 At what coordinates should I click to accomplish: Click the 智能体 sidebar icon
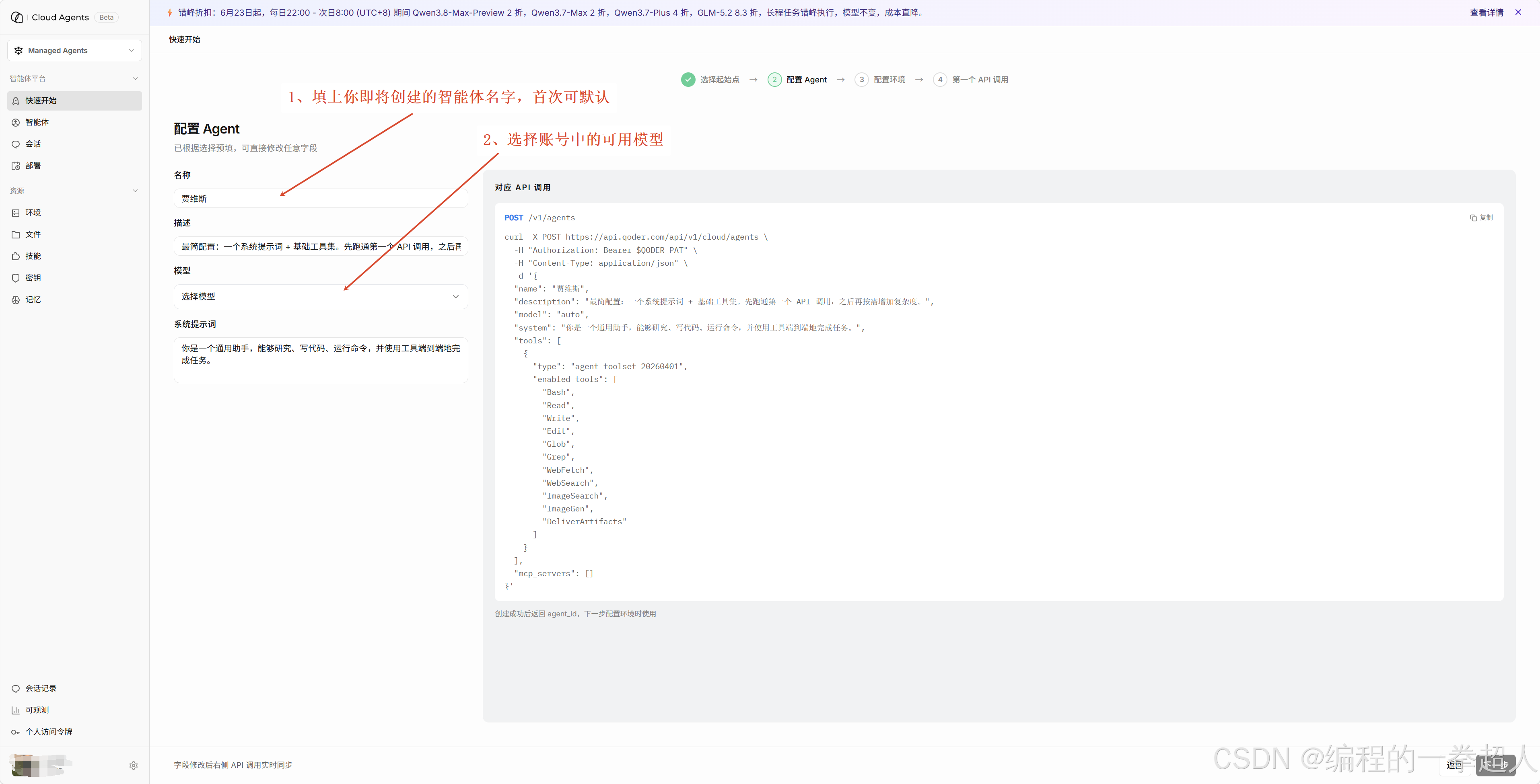click(x=16, y=123)
